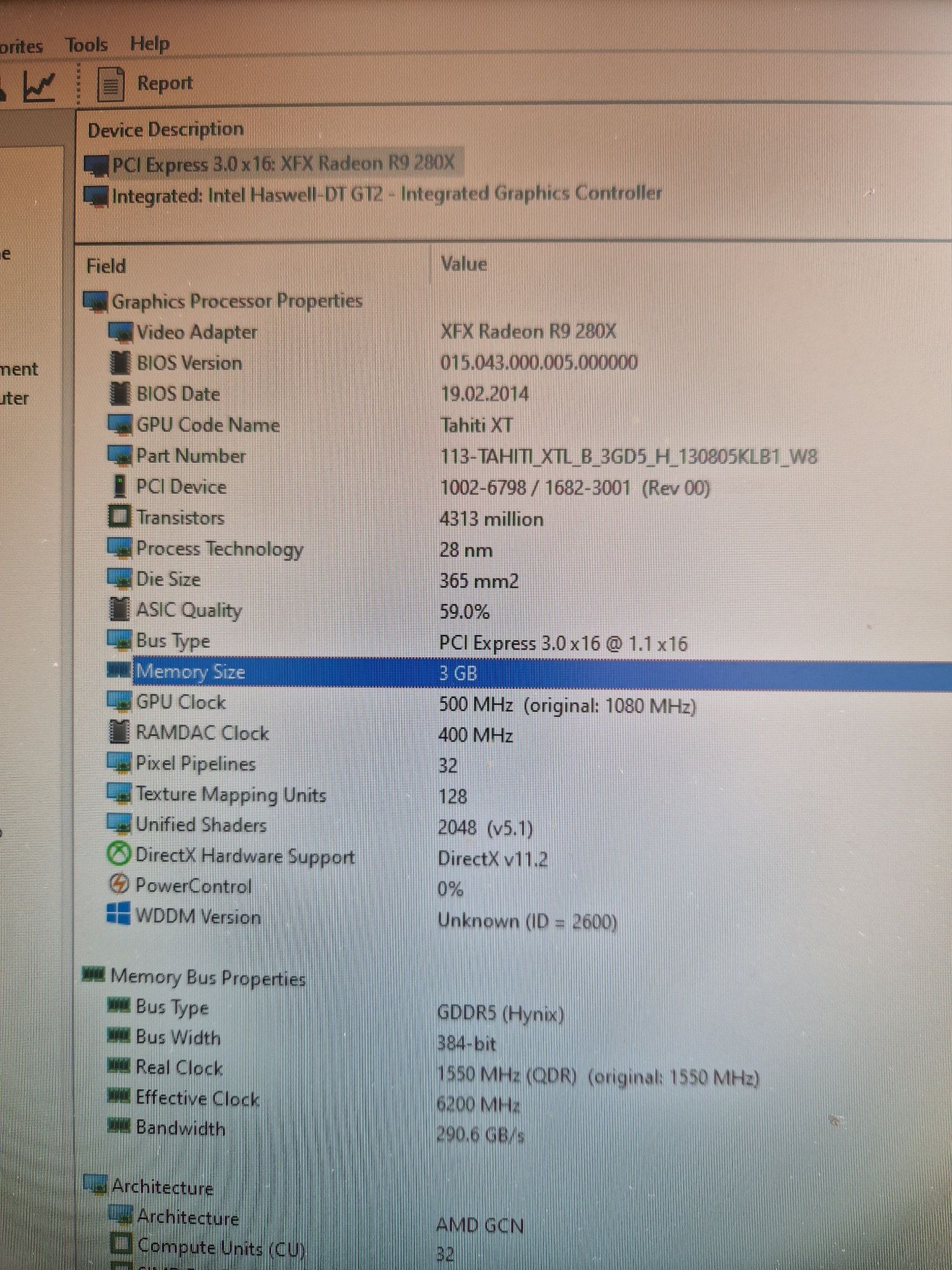Select the DirectX v11.2 value
952x1270 pixels.
493,859
